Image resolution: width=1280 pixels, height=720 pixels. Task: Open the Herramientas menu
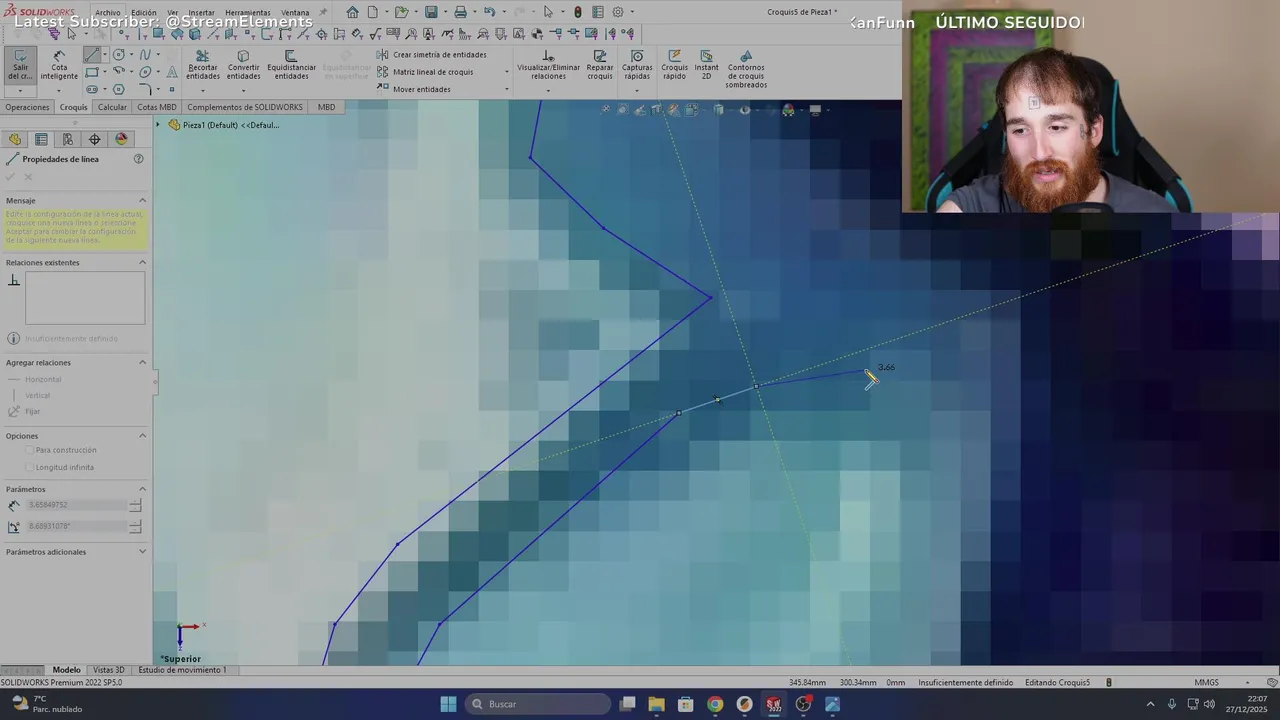[x=247, y=13]
